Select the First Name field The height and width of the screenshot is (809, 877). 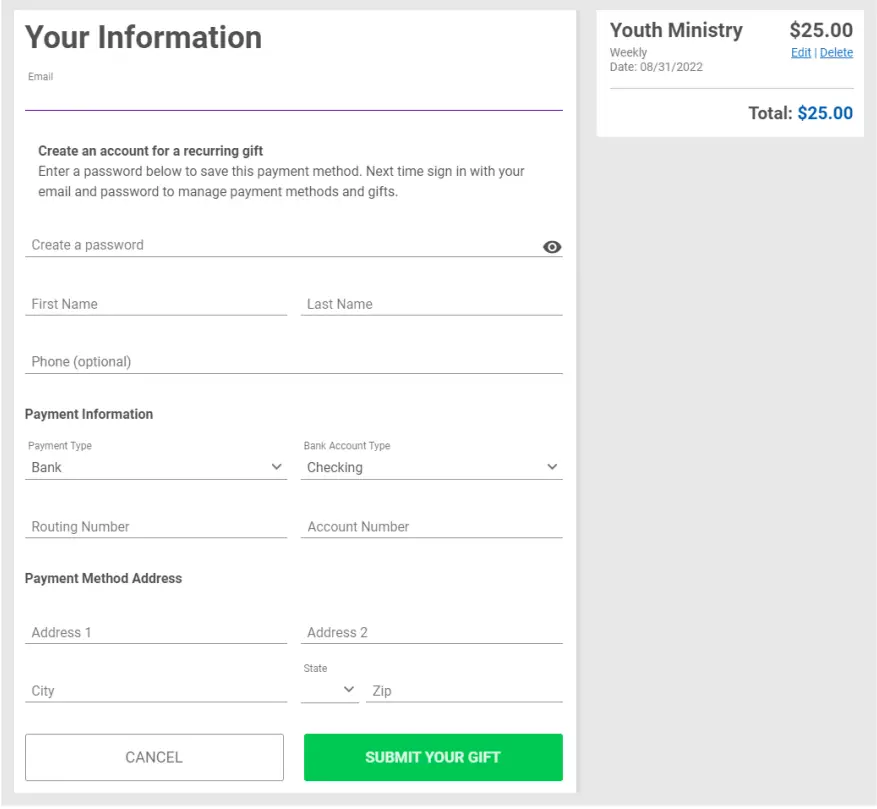156,304
